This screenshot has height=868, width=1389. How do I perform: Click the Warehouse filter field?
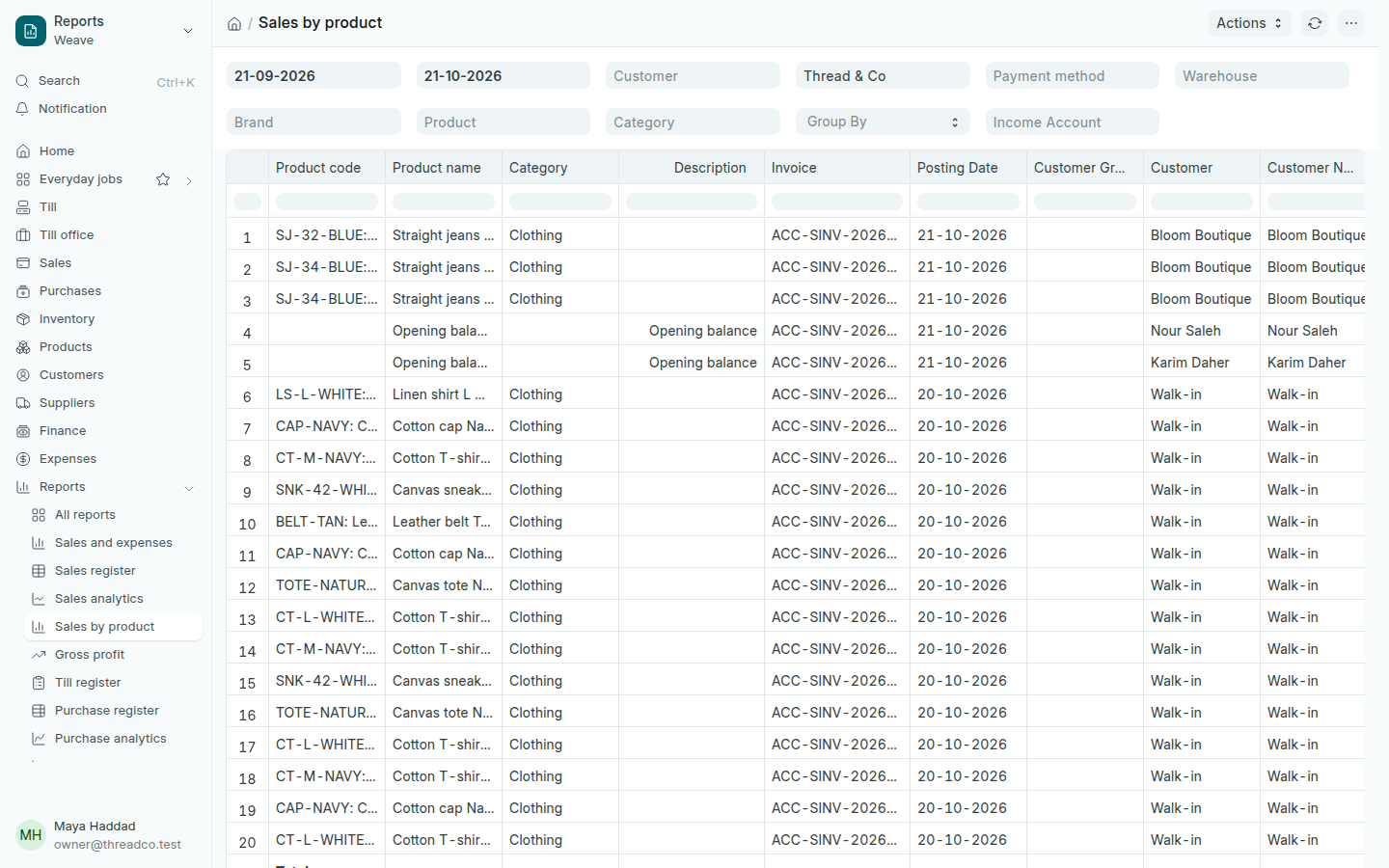coord(1262,75)
